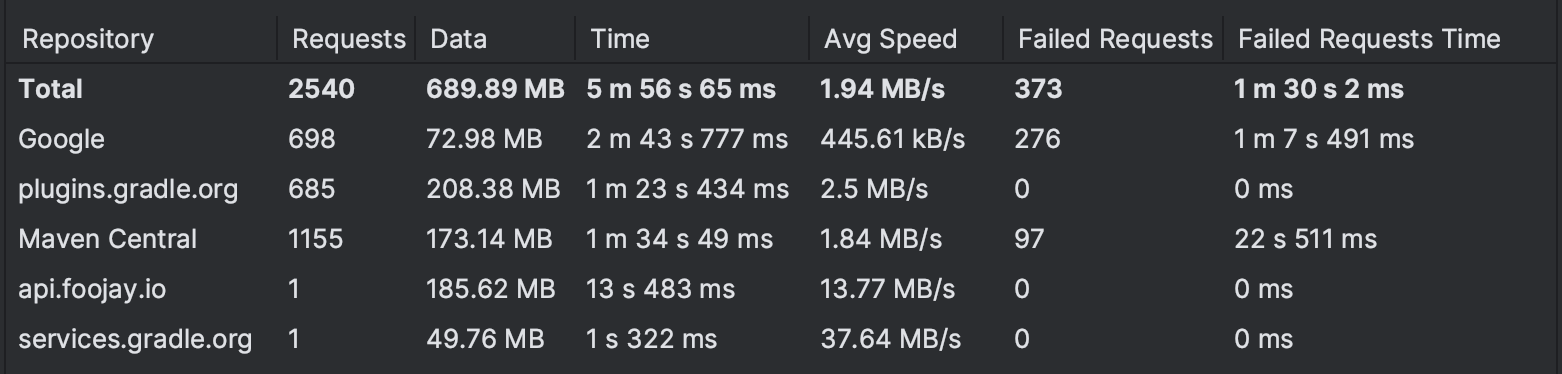The height and width of the screenshot is (374, 1562).
Task: Select the Total row
Action: [780, 89]
